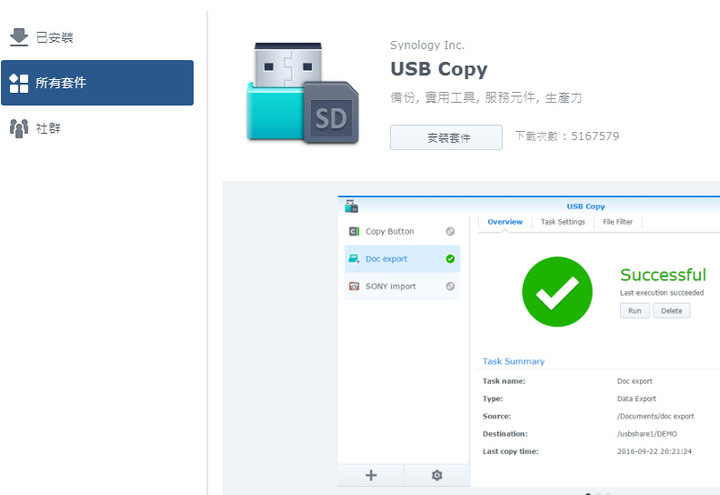The width and height of the screenshot is (720, 495).
Task: Click the Synology Inc. developer name
Action: pos(427,45)
